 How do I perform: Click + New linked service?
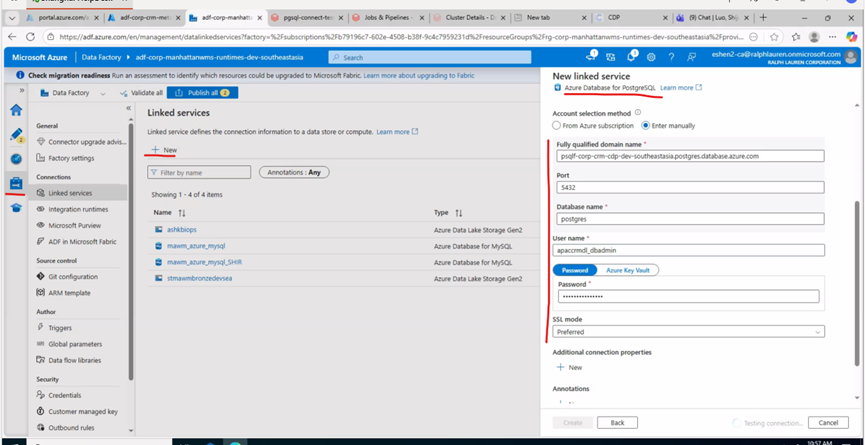tap(164, 150)
